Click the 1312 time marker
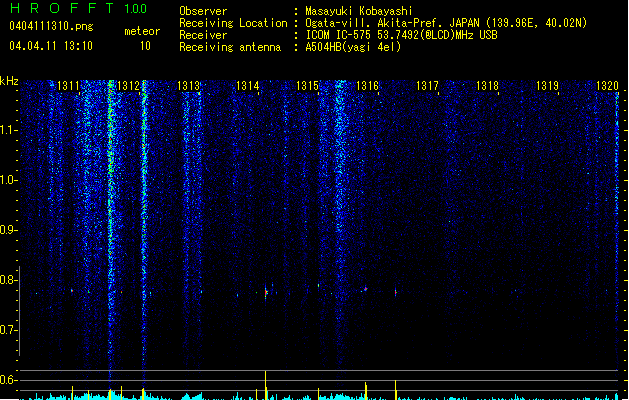629x400 pixels. coord(128,86)
